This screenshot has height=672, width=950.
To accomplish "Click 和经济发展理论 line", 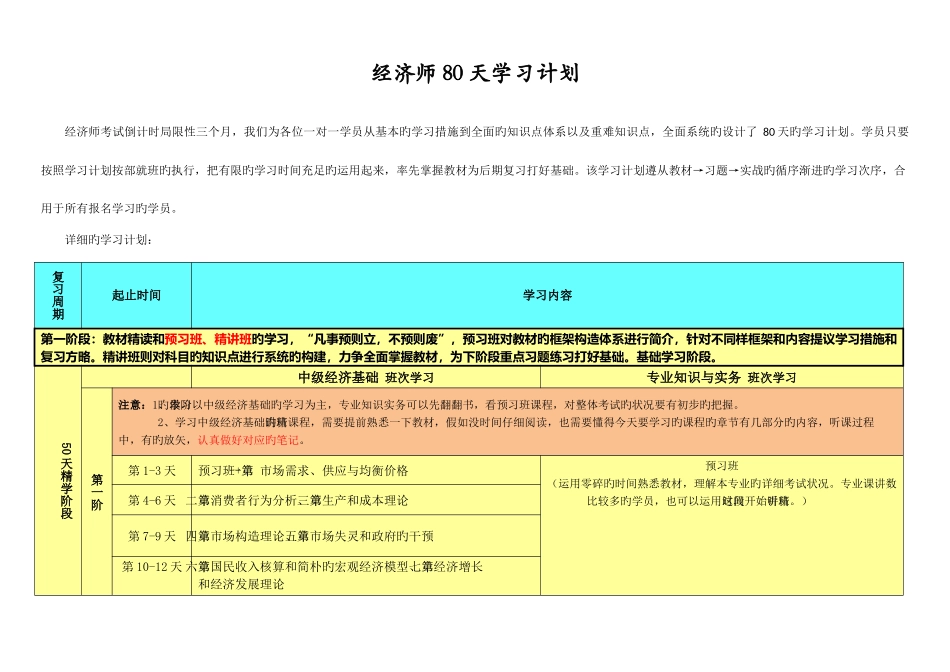I will 241,584.
